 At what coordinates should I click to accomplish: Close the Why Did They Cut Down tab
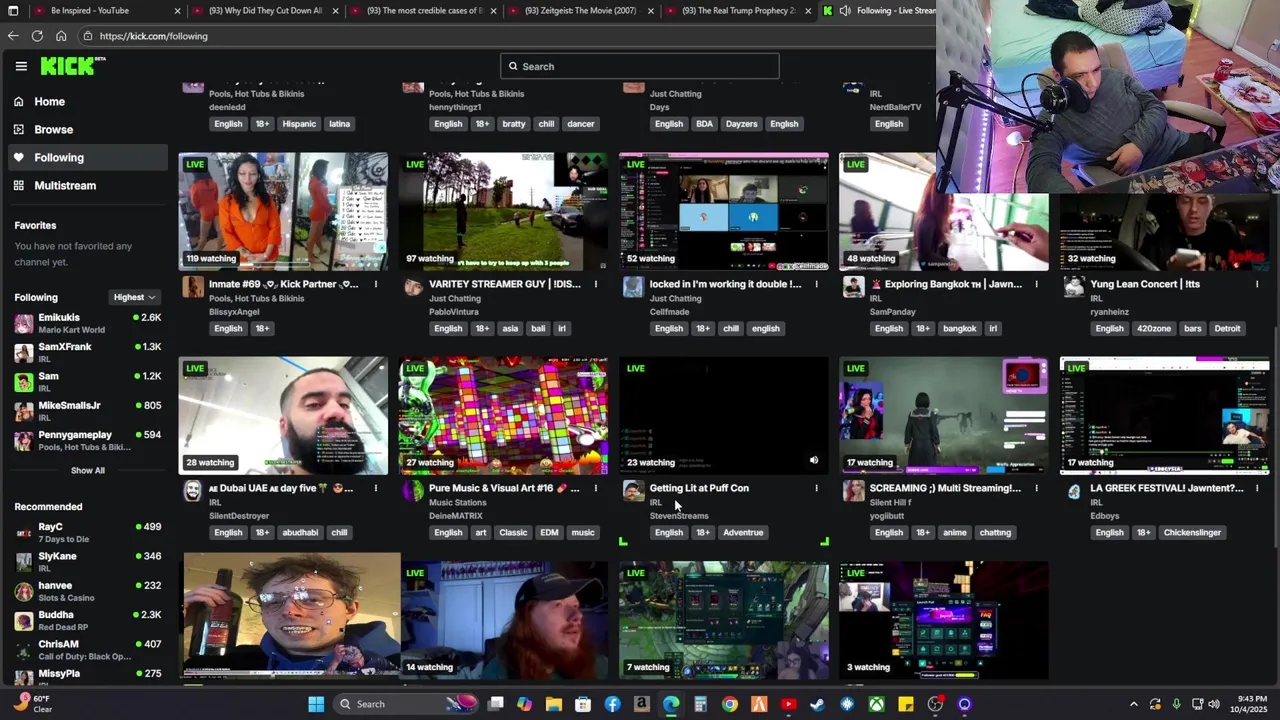tap(335, 11)
